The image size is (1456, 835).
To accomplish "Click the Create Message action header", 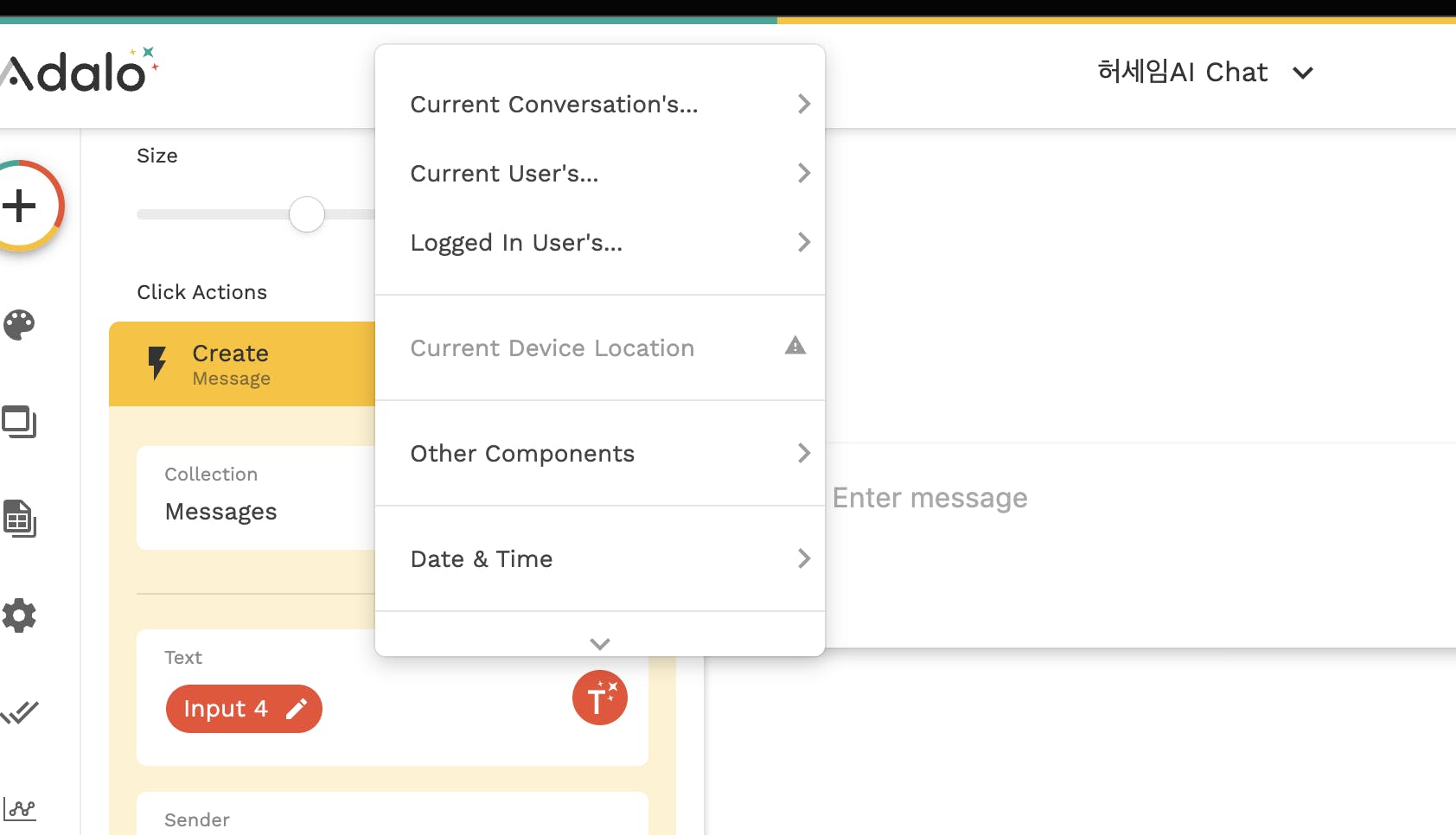I will tap(242, 364).
